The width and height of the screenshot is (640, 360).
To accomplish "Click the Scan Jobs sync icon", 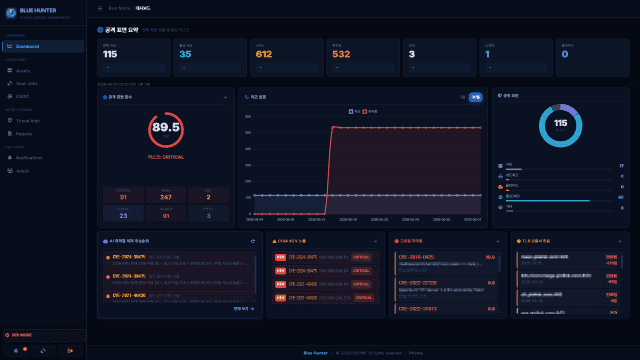I will click(x=9, y=83).
